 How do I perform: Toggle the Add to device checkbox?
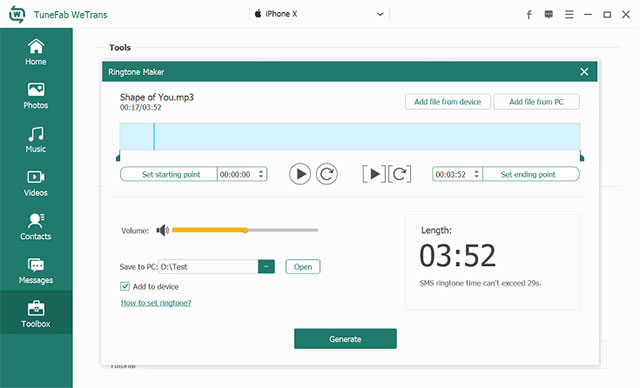coord(125,286)
